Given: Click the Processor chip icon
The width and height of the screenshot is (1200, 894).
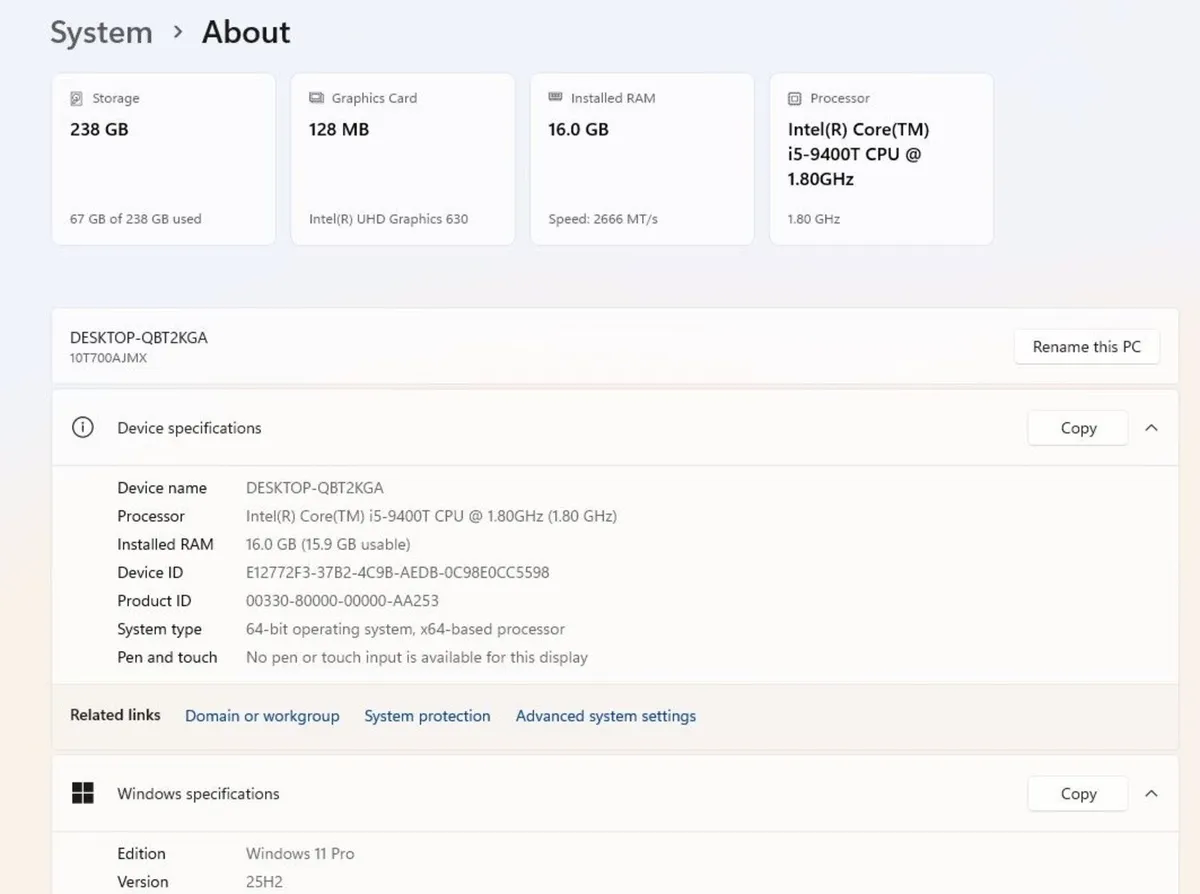Looking at the screenshot, I should (794, 99).
